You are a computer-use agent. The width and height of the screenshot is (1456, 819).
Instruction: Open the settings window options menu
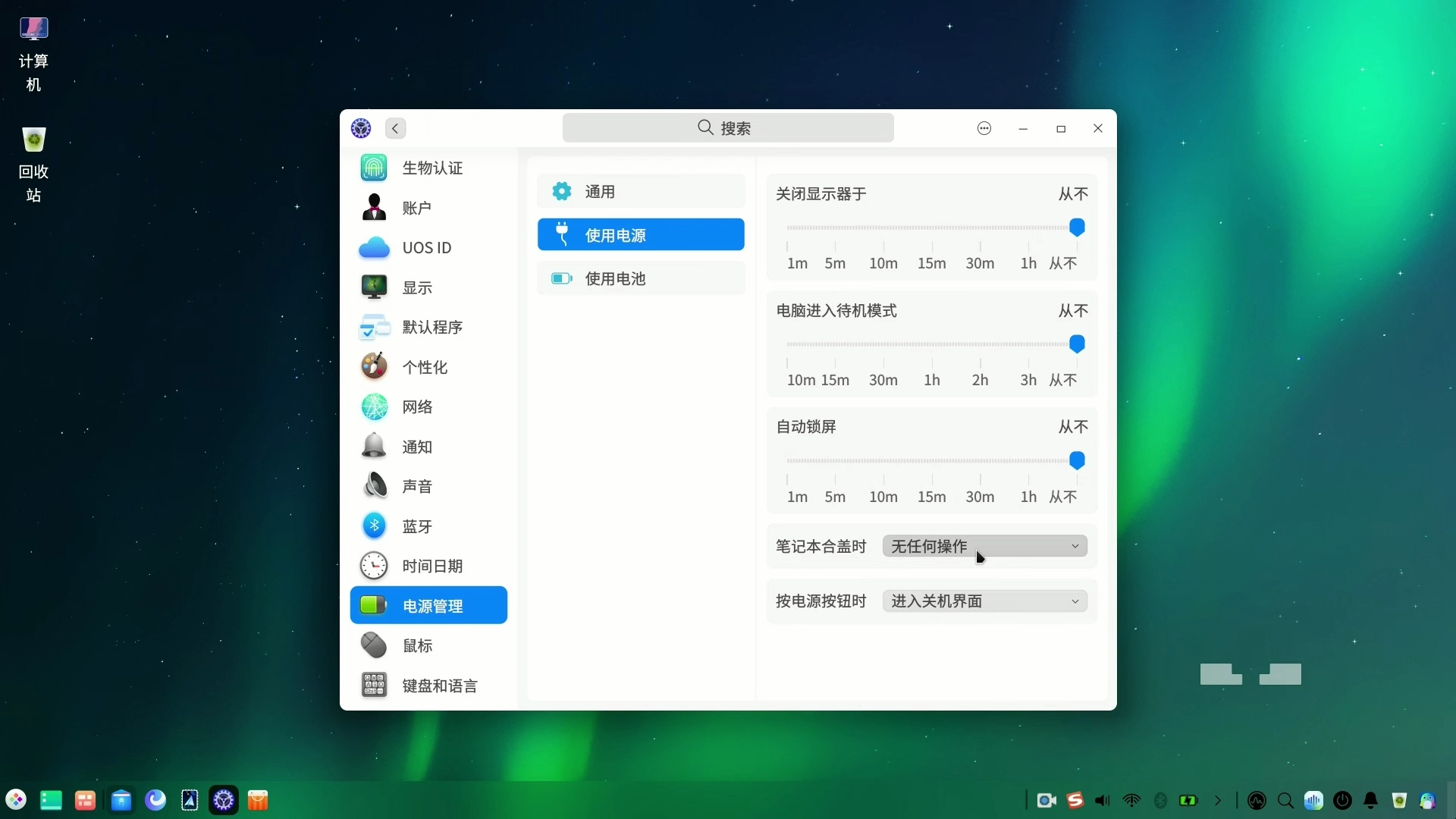click(x=984, y=128)
